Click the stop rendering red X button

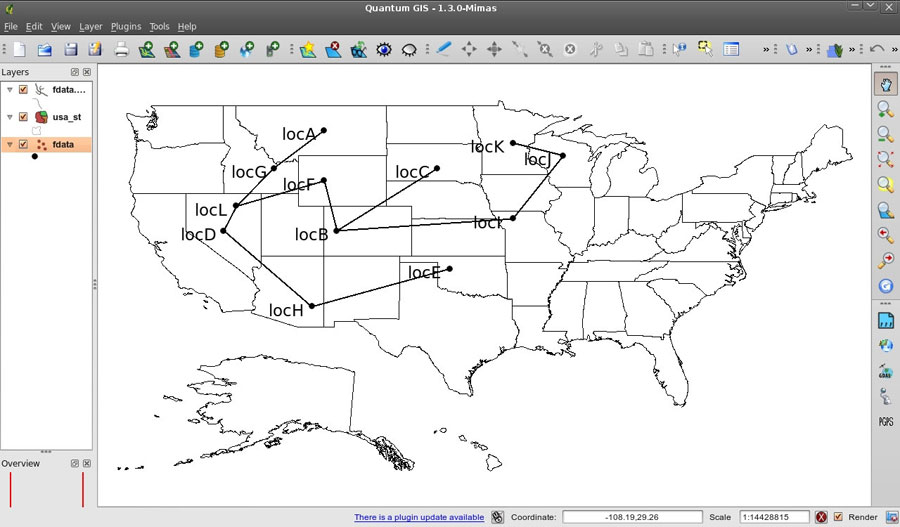coord(821,517)
